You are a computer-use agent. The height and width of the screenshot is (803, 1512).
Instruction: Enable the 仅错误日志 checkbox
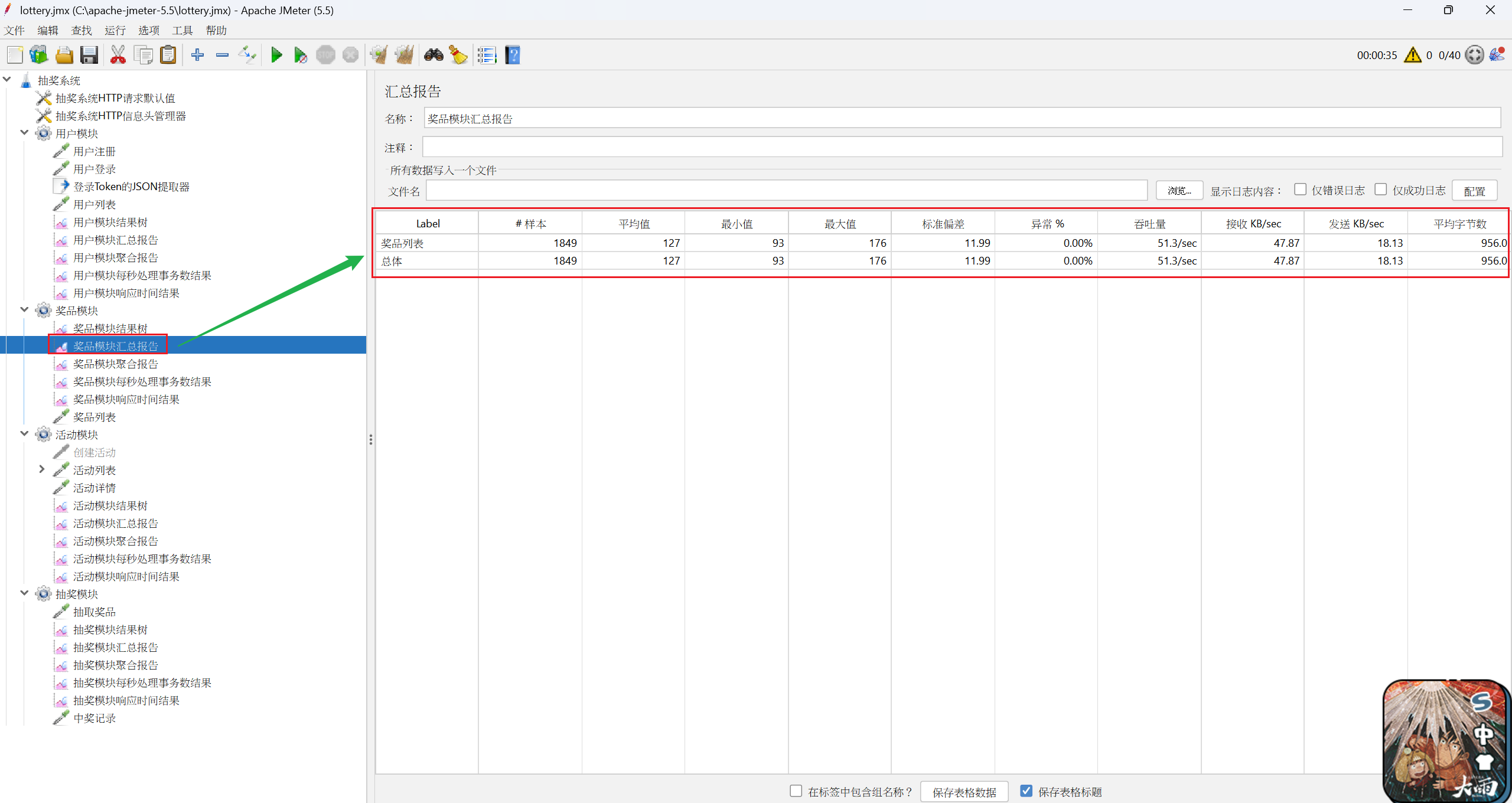coord(1300,190)
